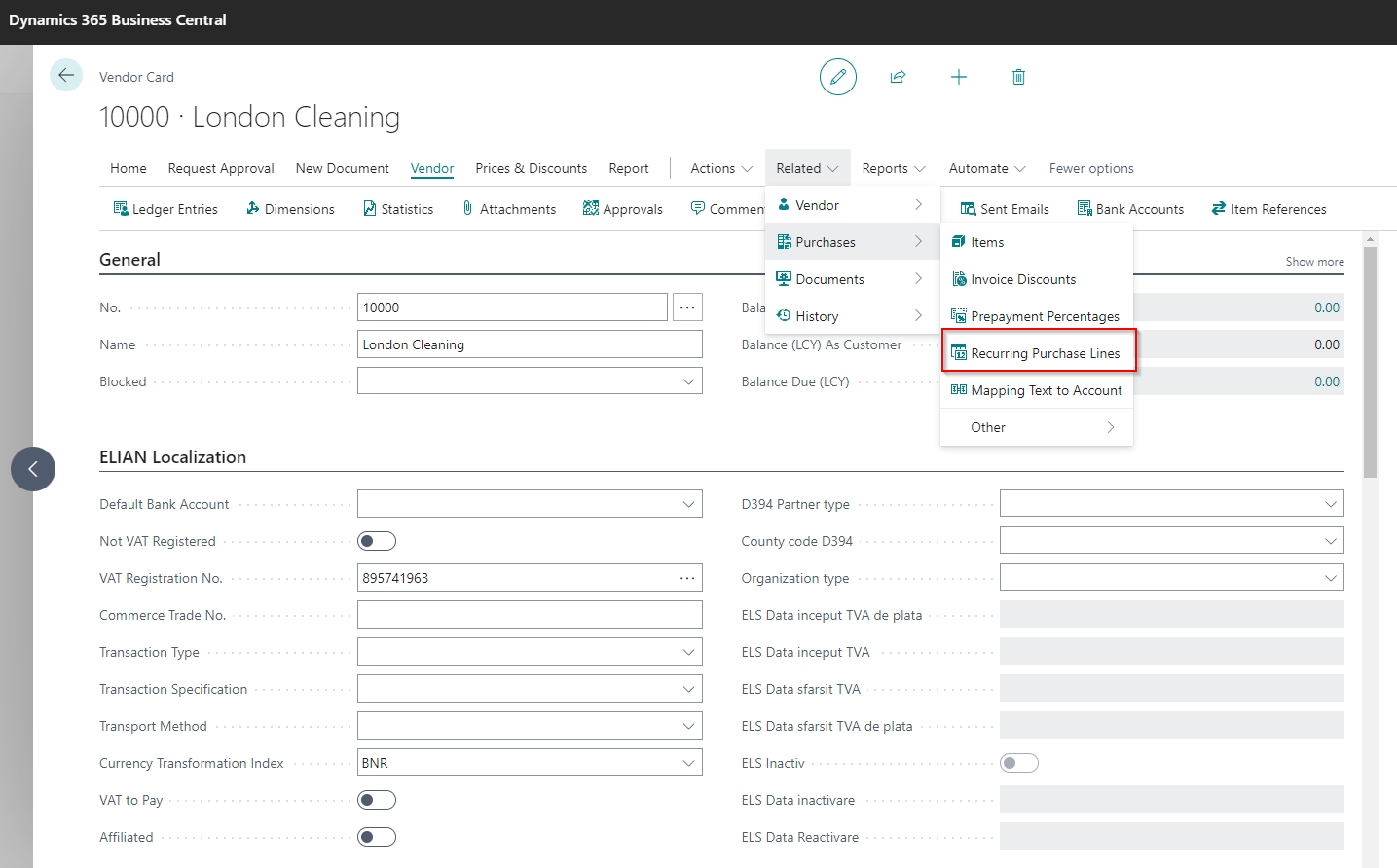Delete the vendor with trash icon
Screen dimensions: 1397x868
(1018, 77)
